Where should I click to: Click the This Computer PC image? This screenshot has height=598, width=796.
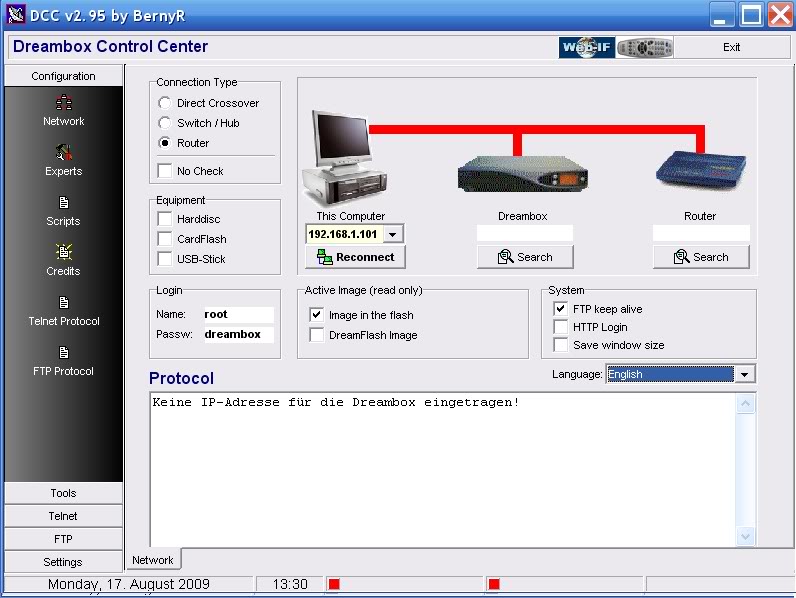[x=344, y=157]
